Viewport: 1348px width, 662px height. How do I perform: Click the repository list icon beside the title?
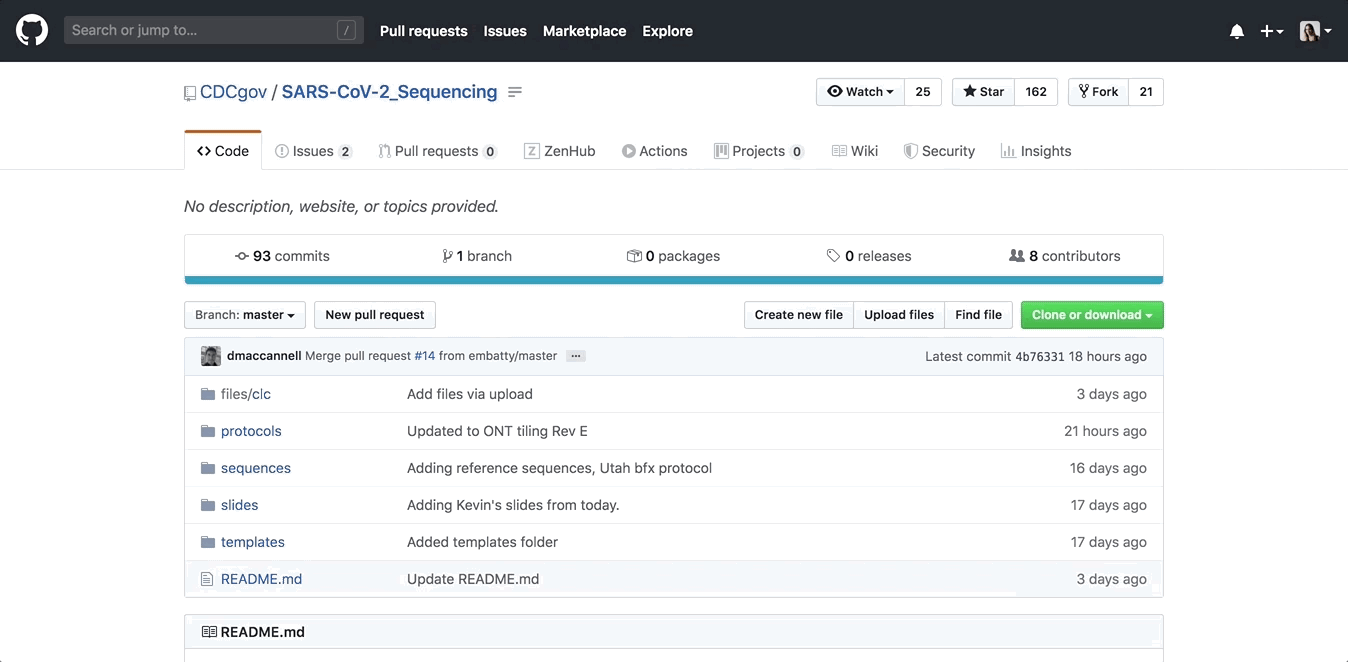[x=515, y=92]
